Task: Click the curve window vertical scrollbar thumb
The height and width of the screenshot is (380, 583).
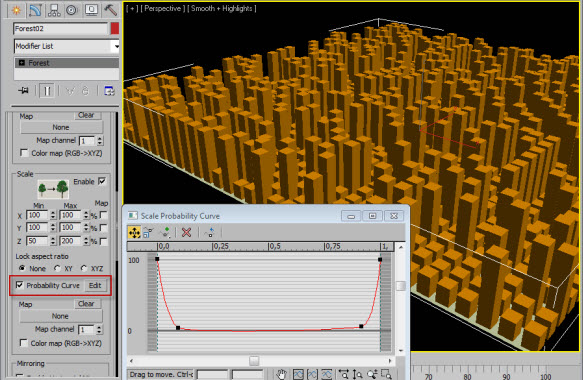Action: pyautogui.click(x=401, y=286)
